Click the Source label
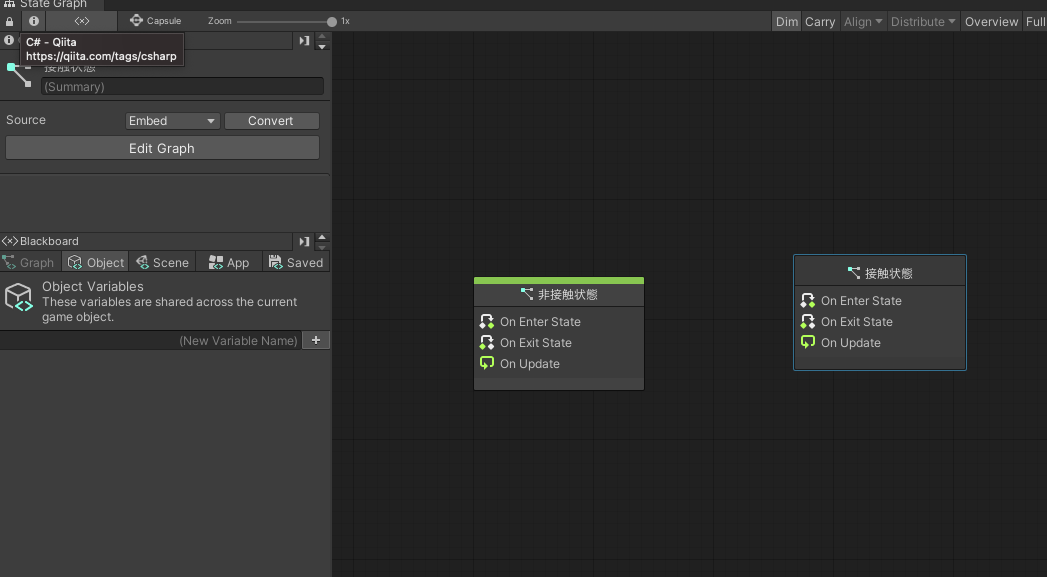Viewport: 1047px width, 577px height. (26, 120)
